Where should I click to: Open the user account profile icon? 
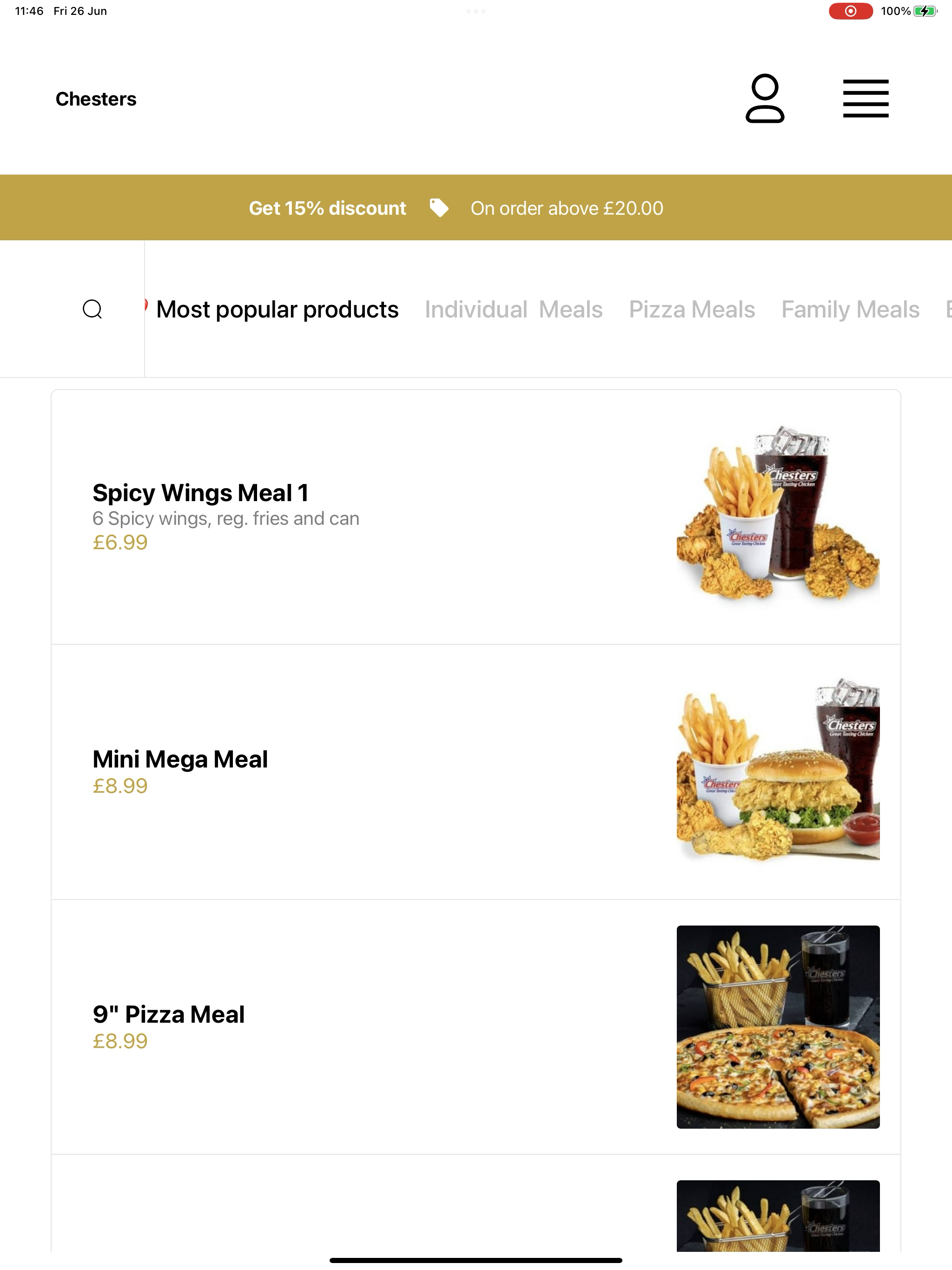click(765, 99)
